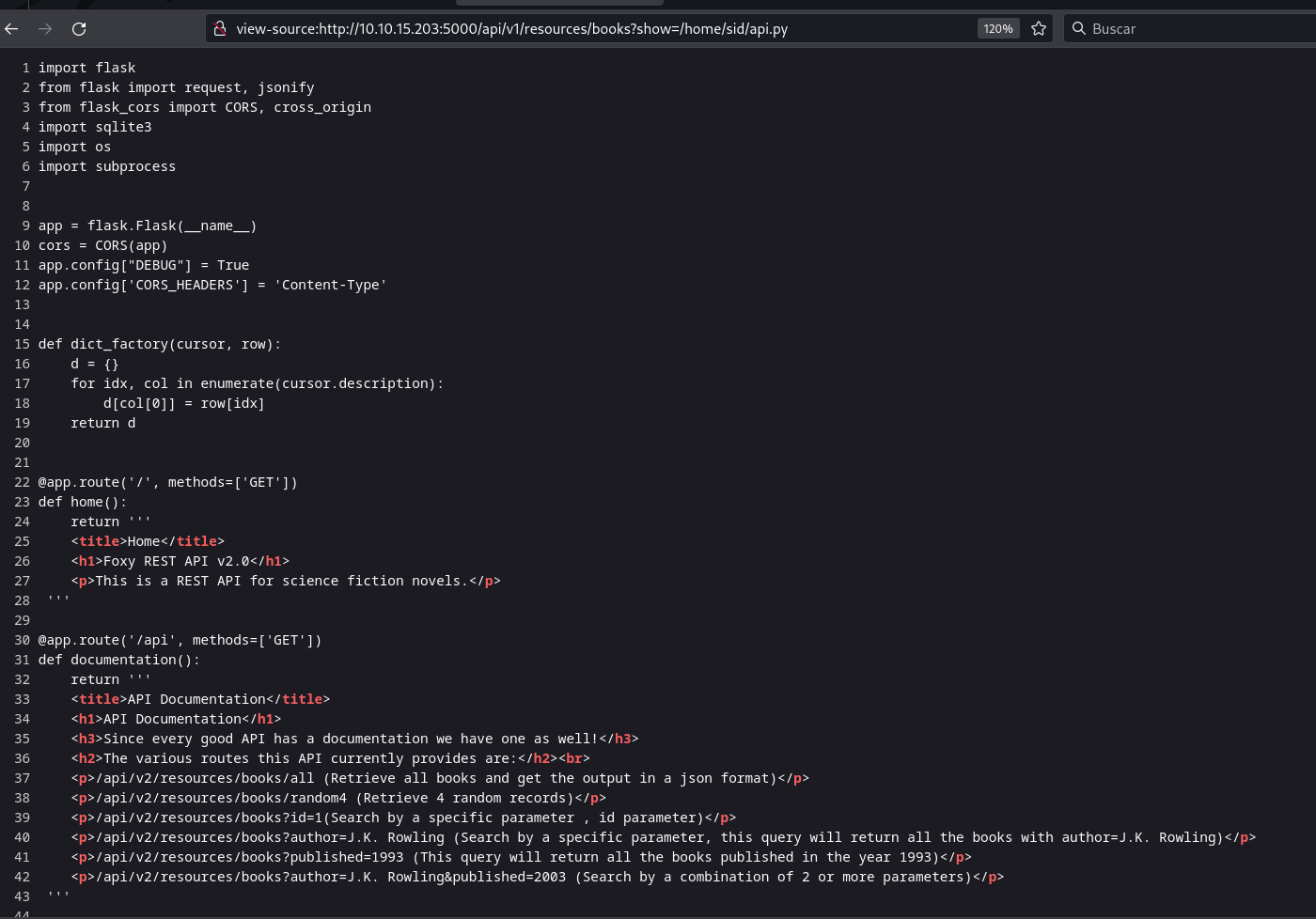Image resolution: width=1316 pixels, height=919 pixels.
Task: Click line number 22 in the gutter
Action: pos(22,483)
